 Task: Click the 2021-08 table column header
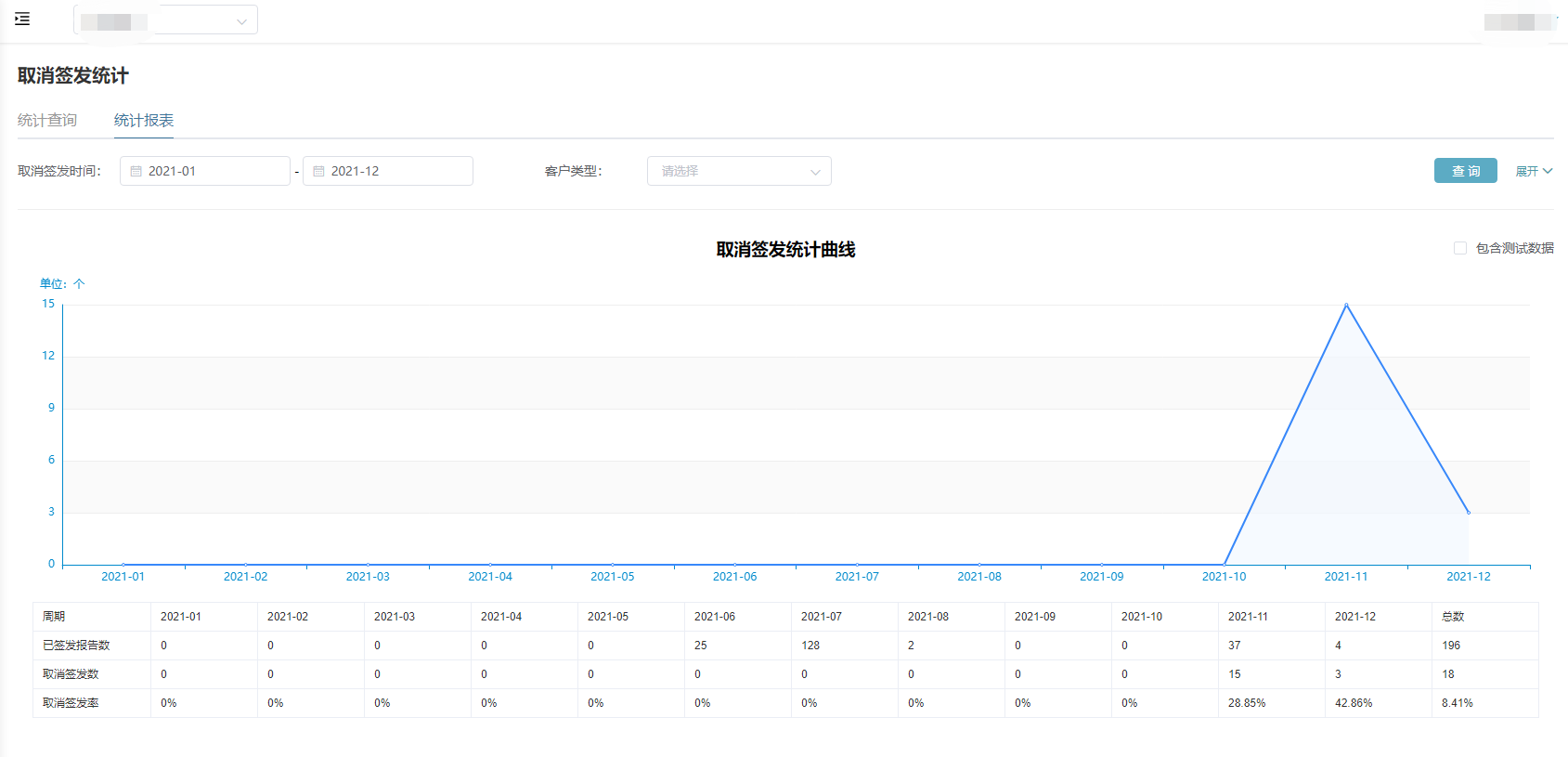(x=952, y=617)
